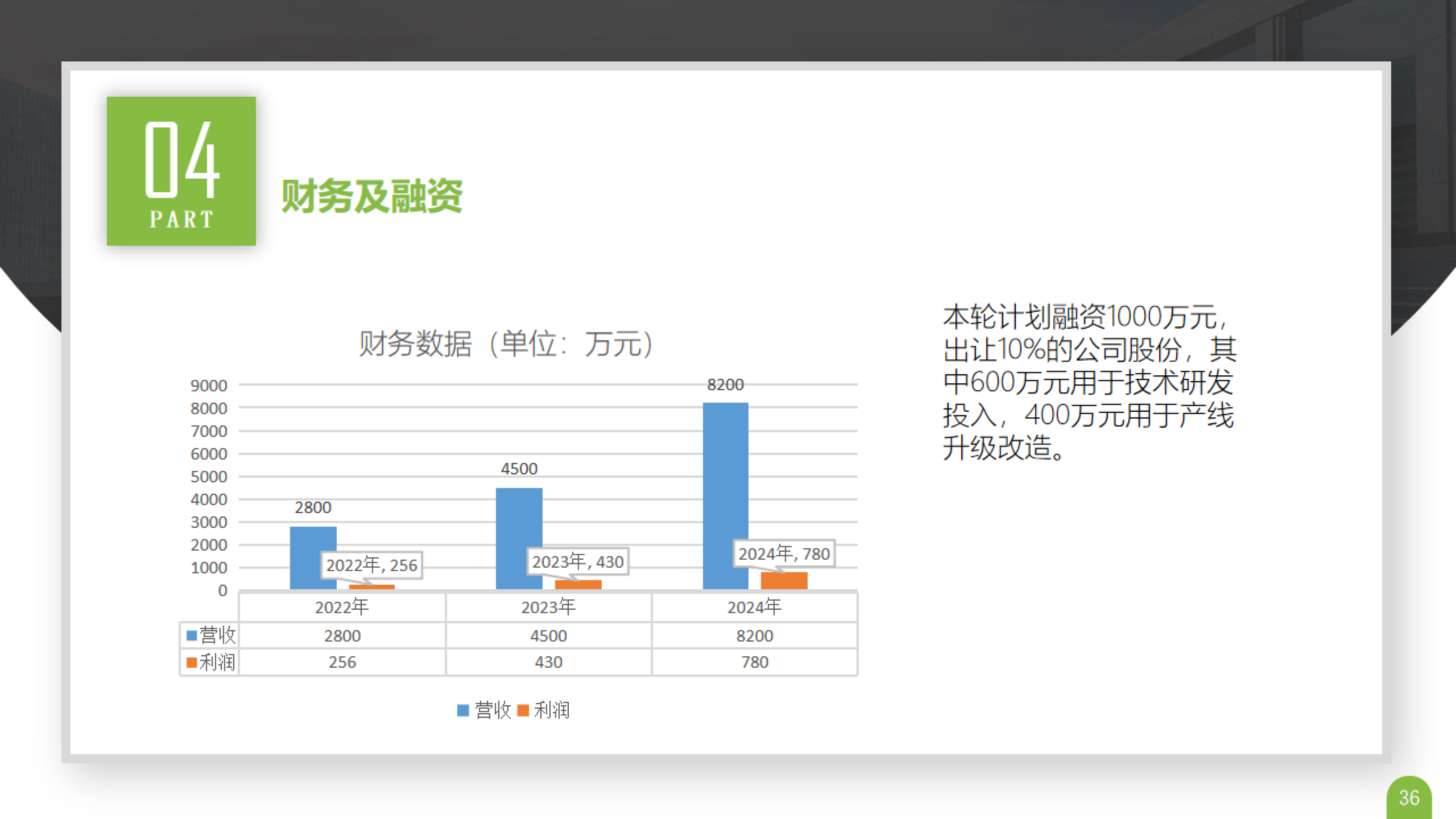Click the '2024年, 780' data callout
The height and width of the screenshot is (819, 1456).
click(784, 553)
